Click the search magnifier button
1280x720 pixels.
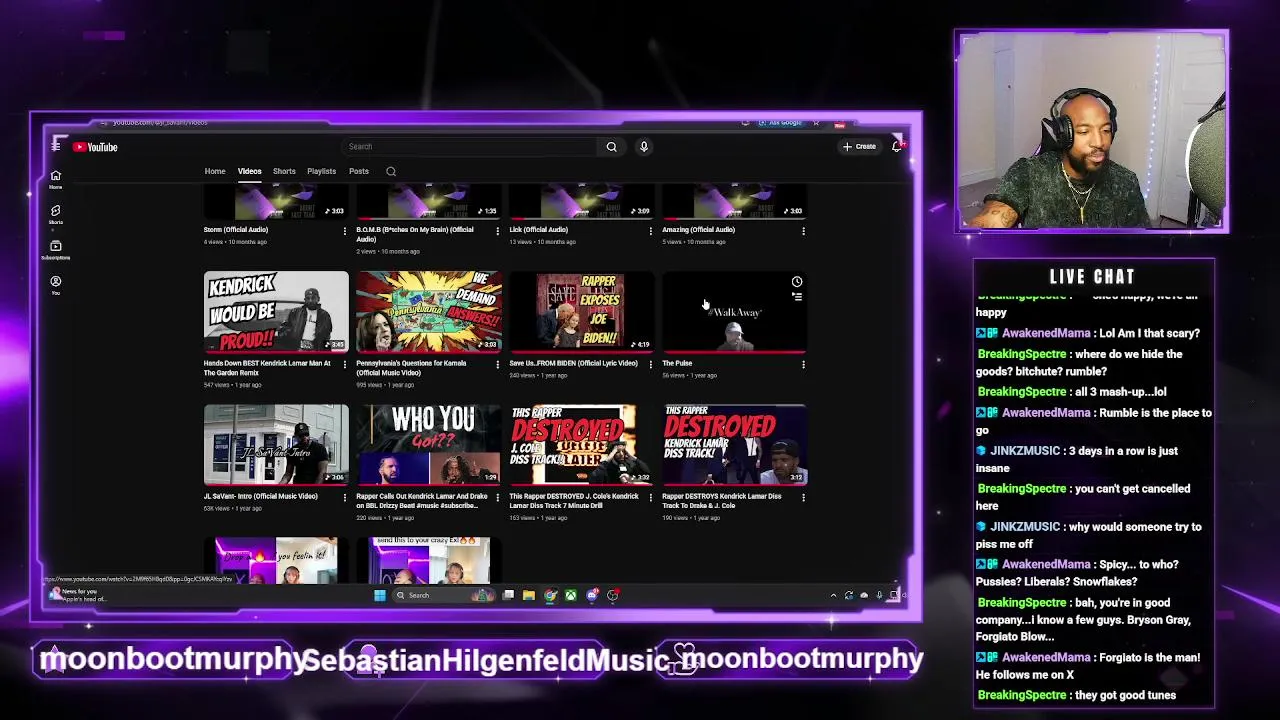tap(611, 147)
